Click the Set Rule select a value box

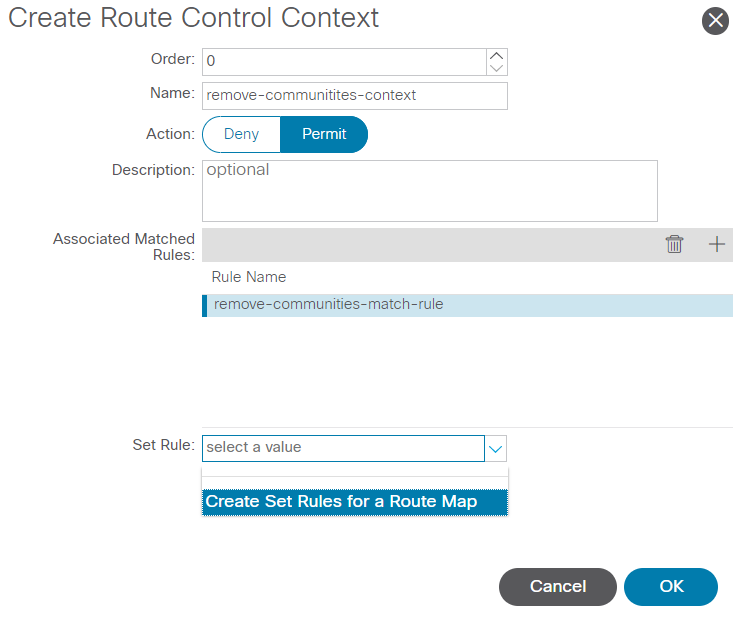tap(343, 448)
